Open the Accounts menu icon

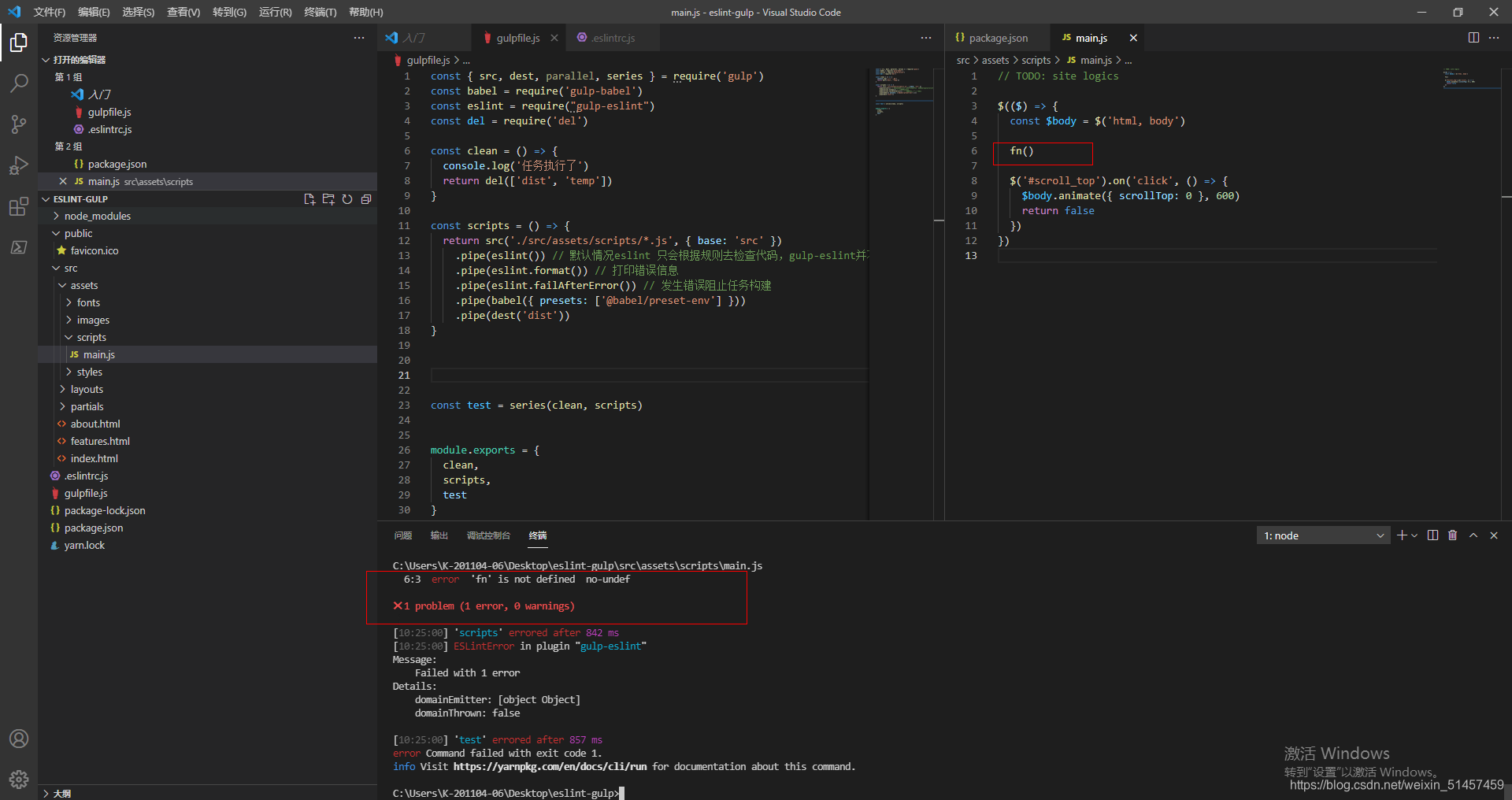[x=19, y=739]
